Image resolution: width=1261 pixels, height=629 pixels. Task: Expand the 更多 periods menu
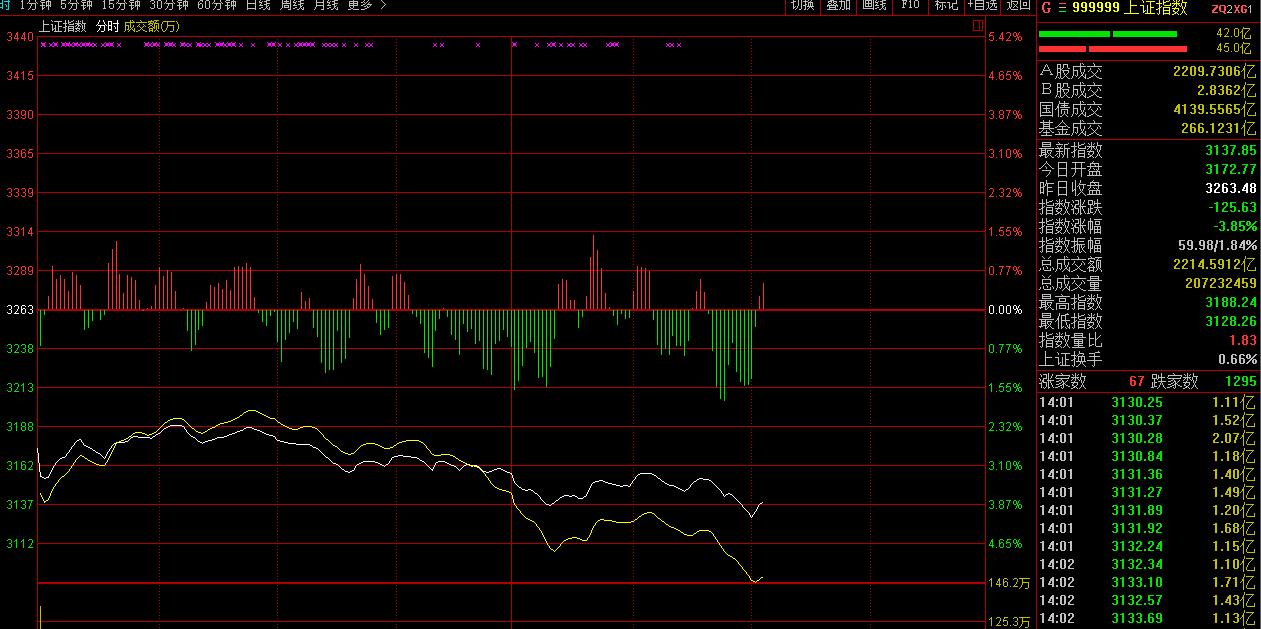(360, 5)
